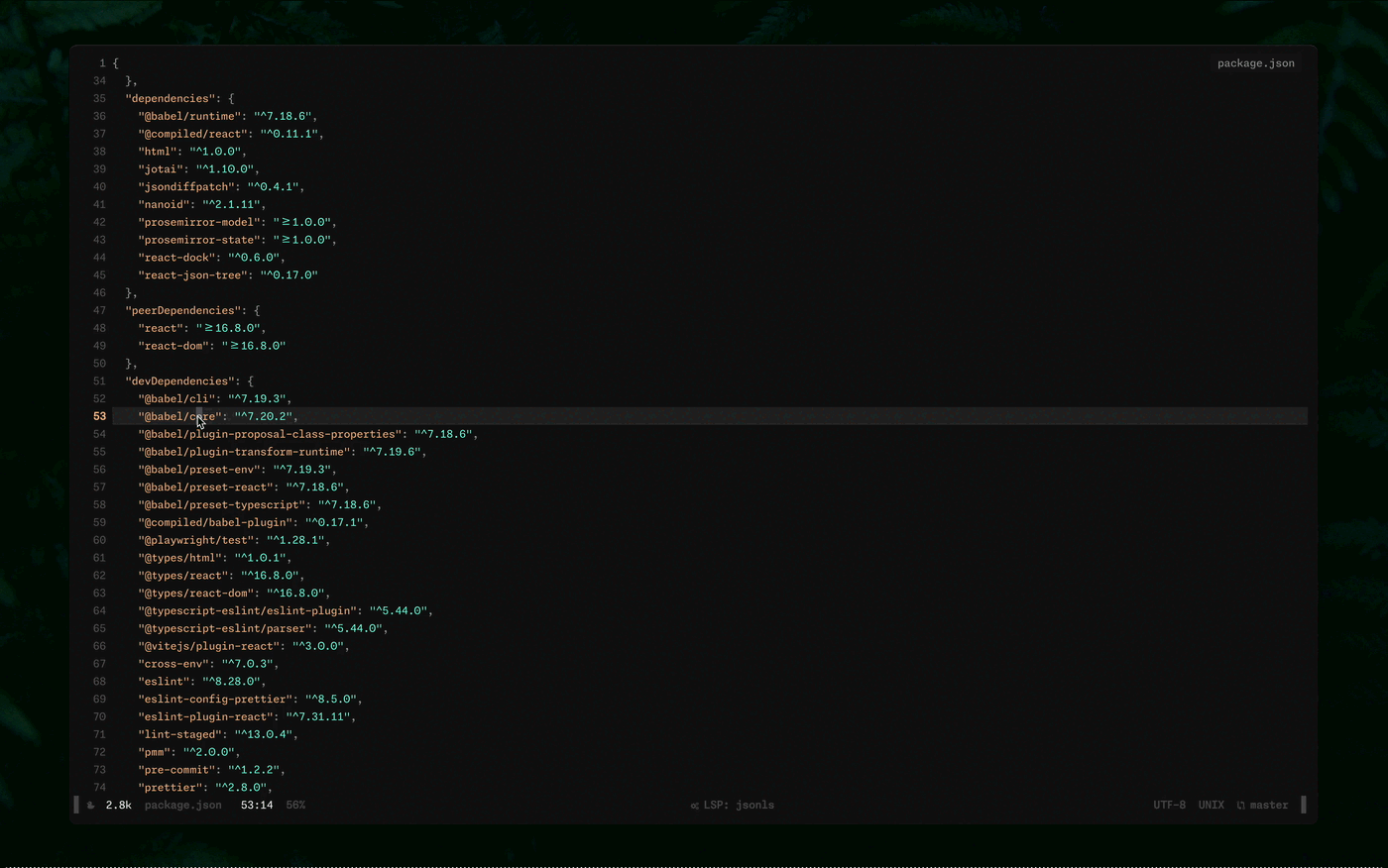Click the "@babel/cli" key
1388x868 pixels.
click(176, 399)
